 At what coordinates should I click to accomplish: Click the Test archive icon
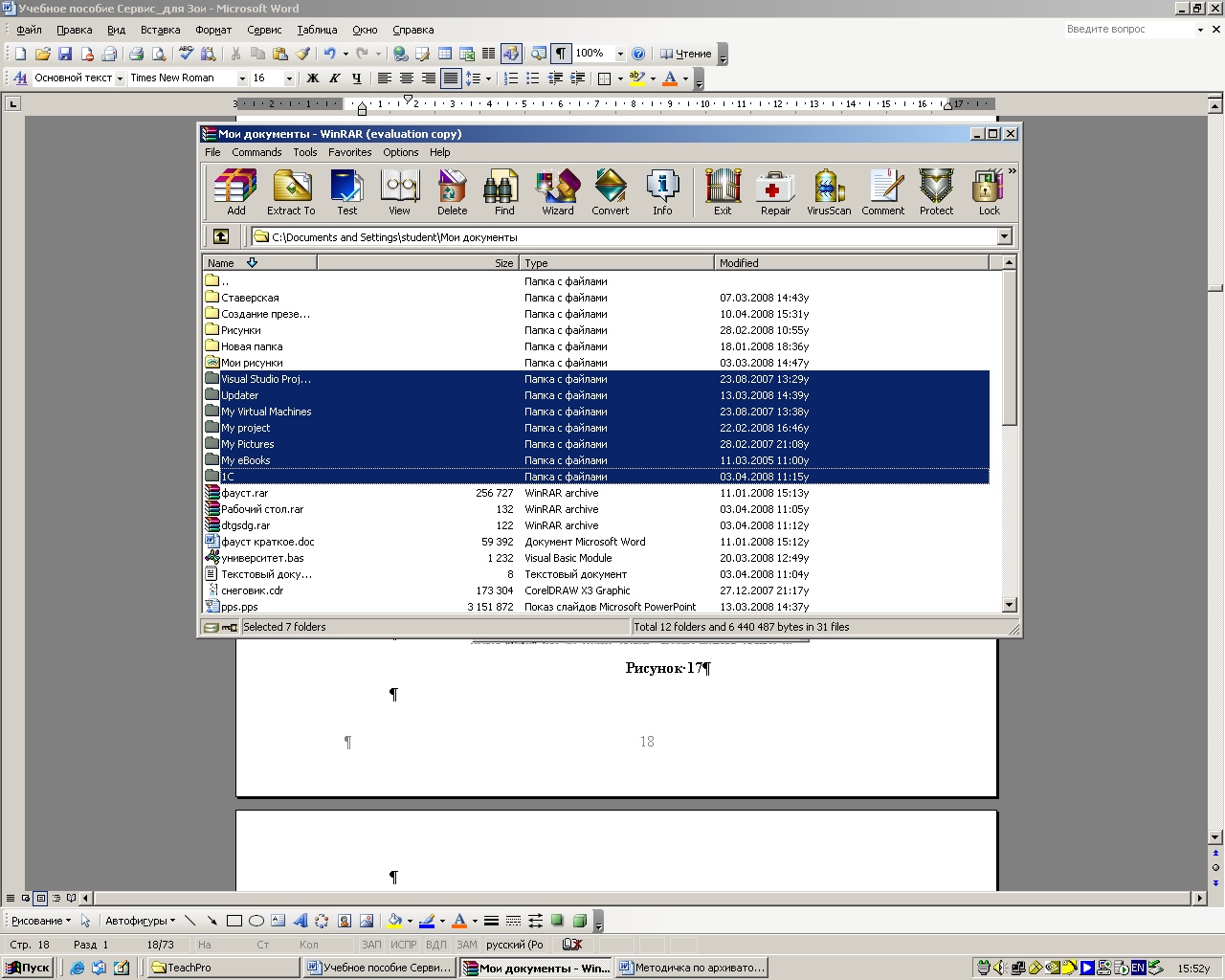pyautogui.click(x=346, y=192)
